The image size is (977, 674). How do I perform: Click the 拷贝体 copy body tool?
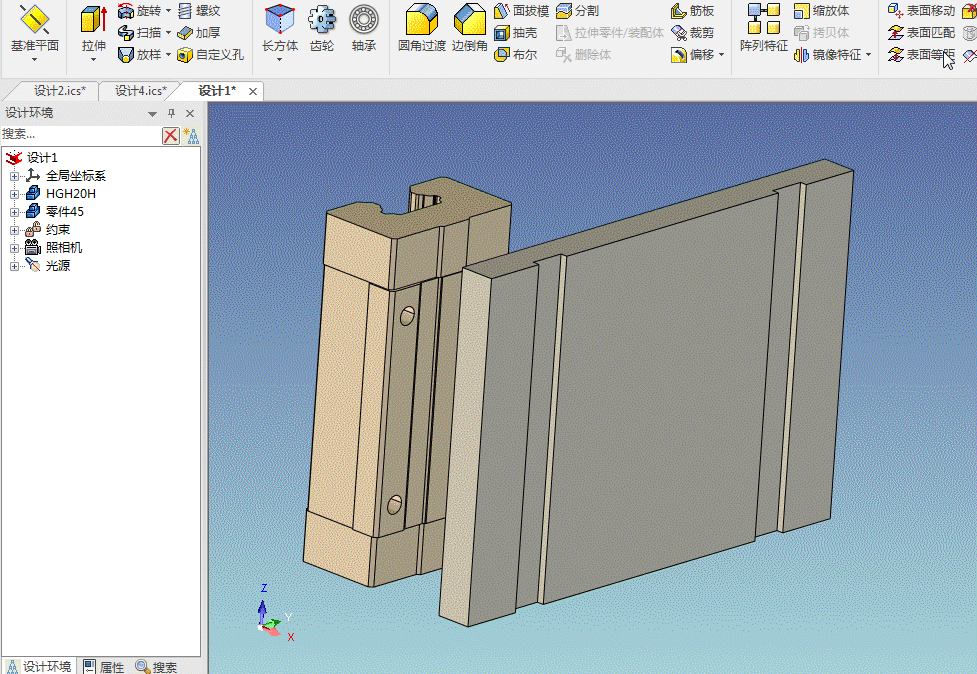821,32
